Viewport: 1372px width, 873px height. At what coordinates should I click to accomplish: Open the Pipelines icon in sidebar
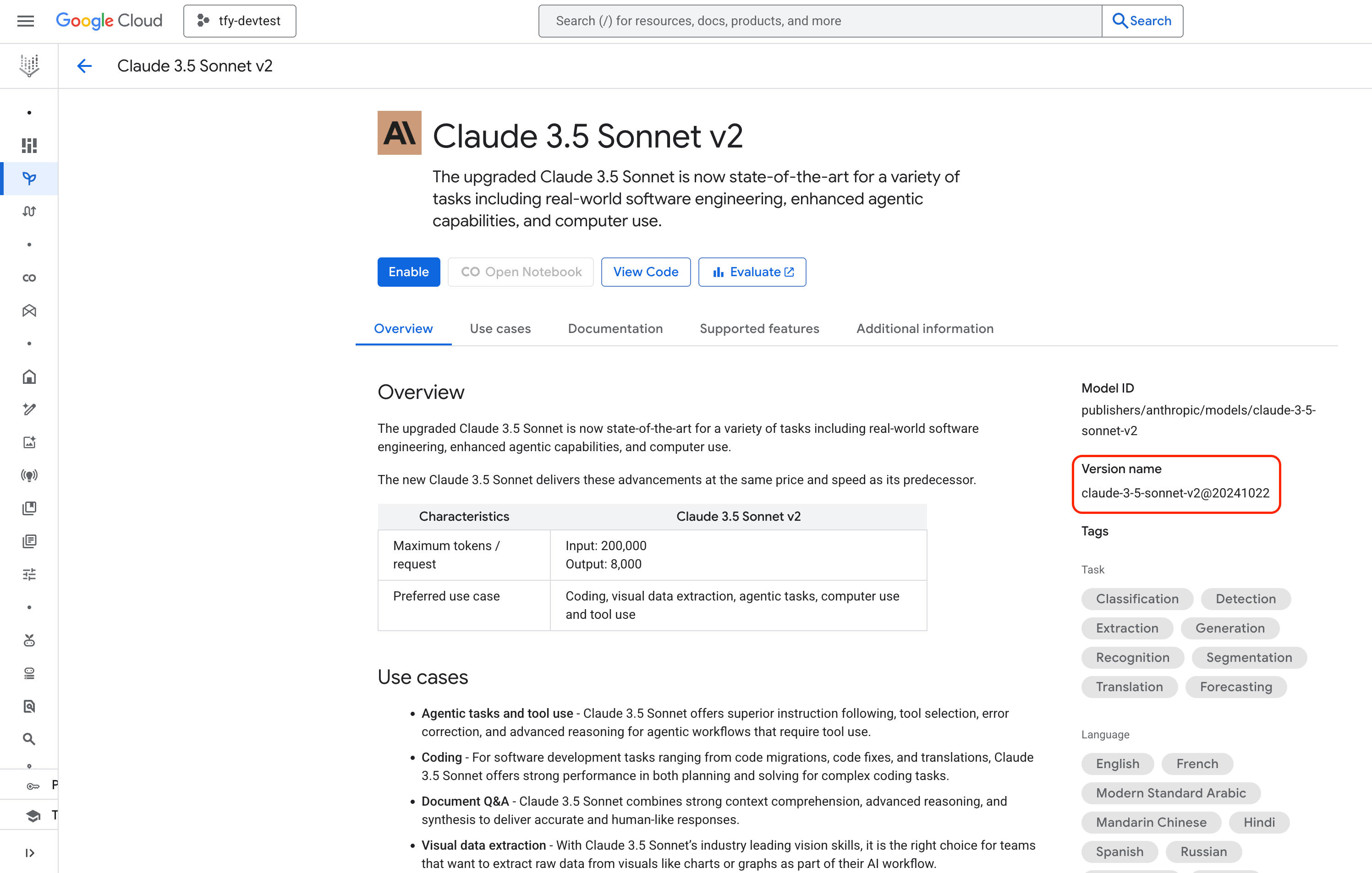[29, 211]
